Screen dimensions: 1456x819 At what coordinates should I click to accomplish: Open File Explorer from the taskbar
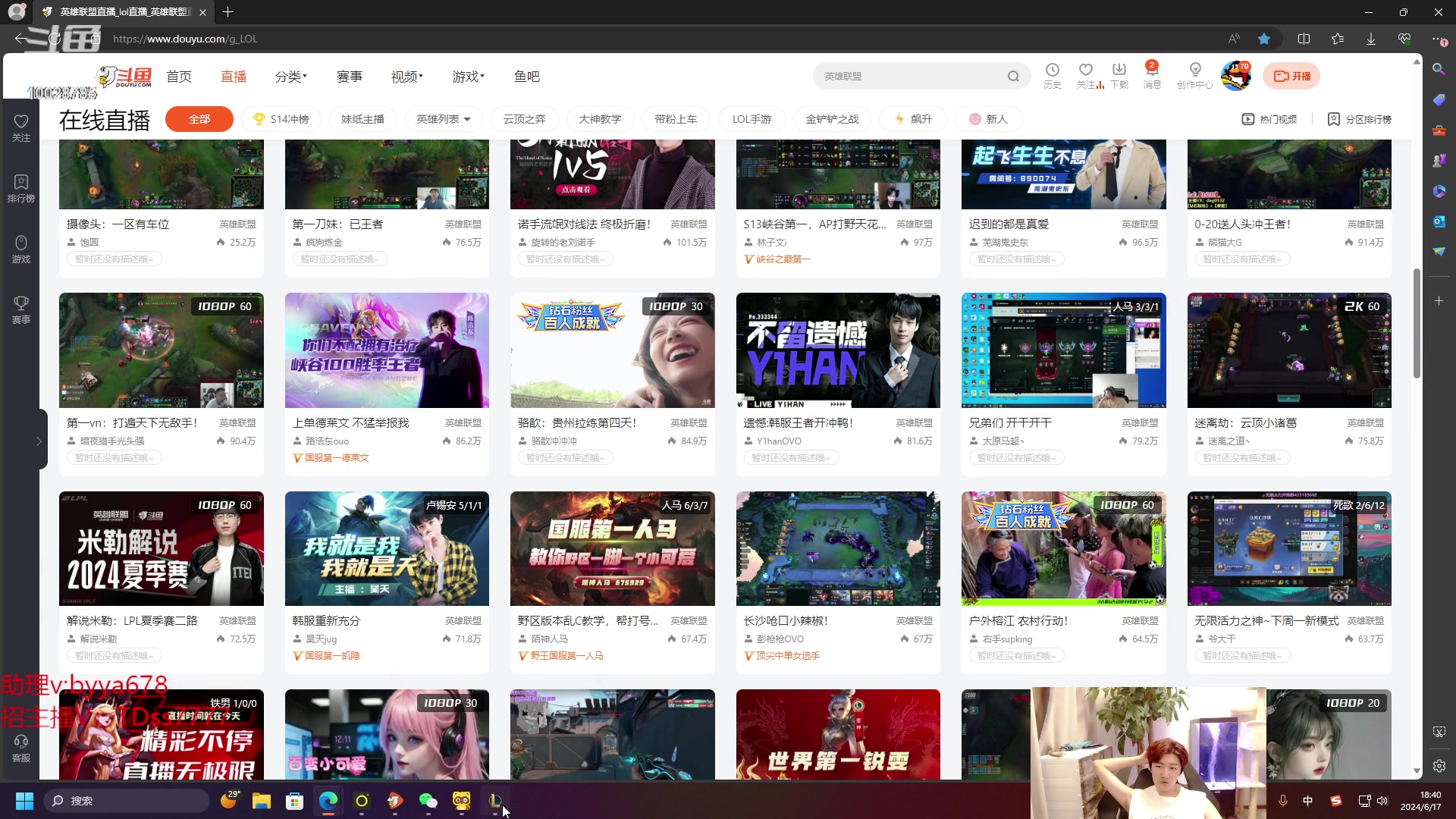pyautogui.click(x=262, y=801)
